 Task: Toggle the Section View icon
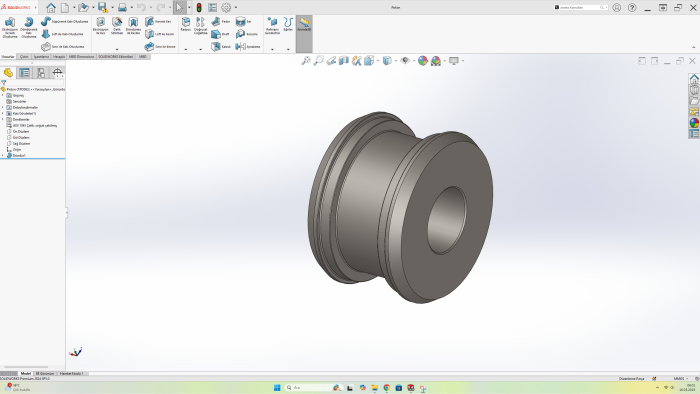[x=344, y=61]
